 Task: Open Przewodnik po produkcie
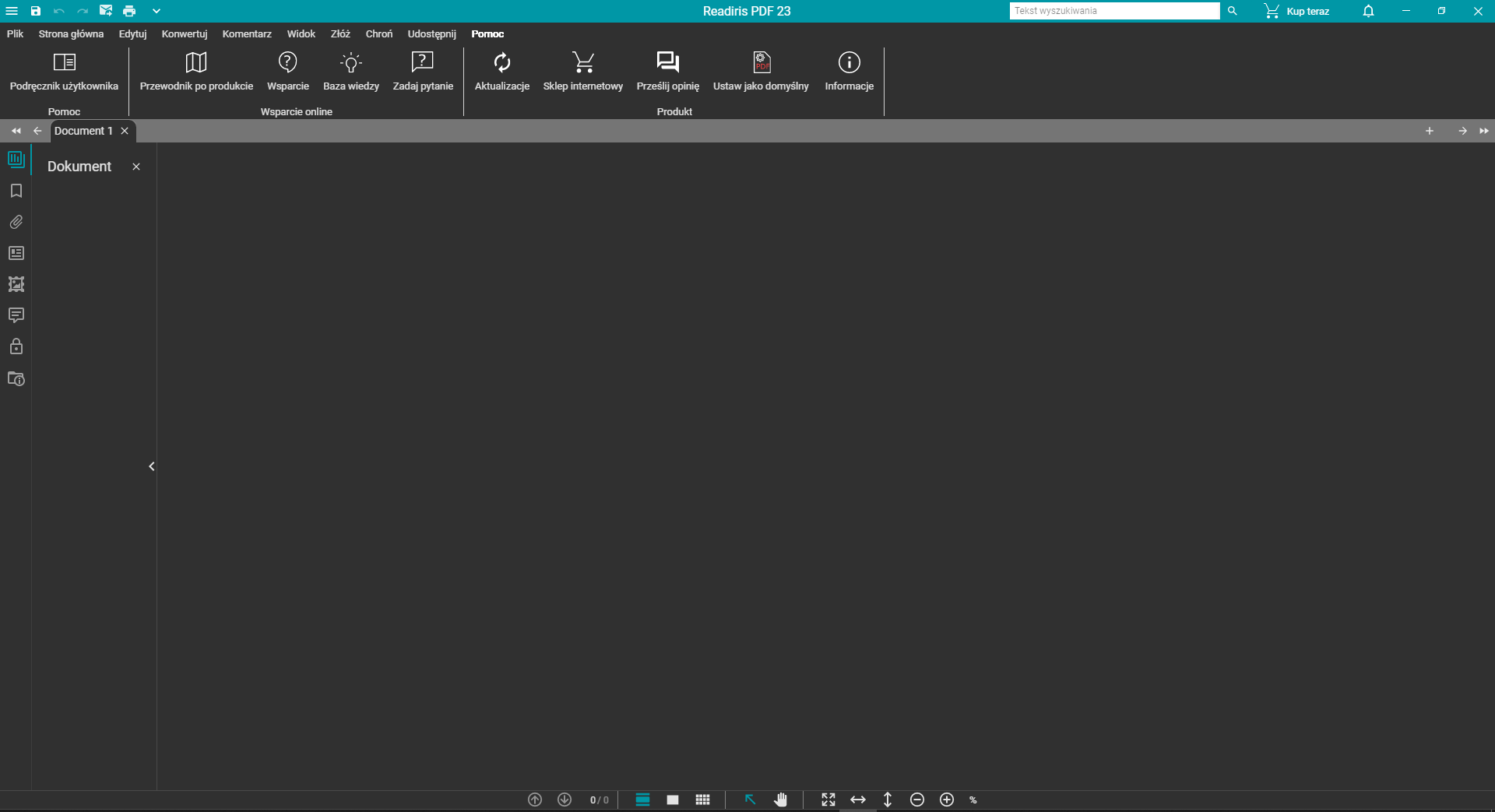click(x=196, y=72)
